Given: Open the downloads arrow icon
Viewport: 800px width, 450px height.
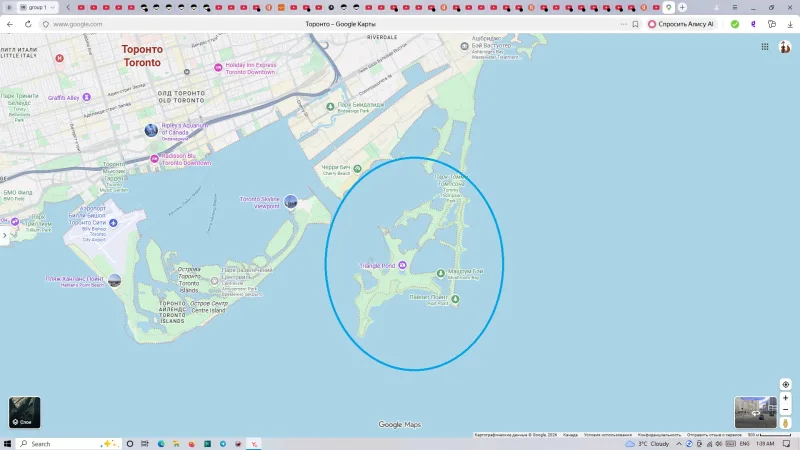Looking at the screenshot, I should click(x=790, y=24).
